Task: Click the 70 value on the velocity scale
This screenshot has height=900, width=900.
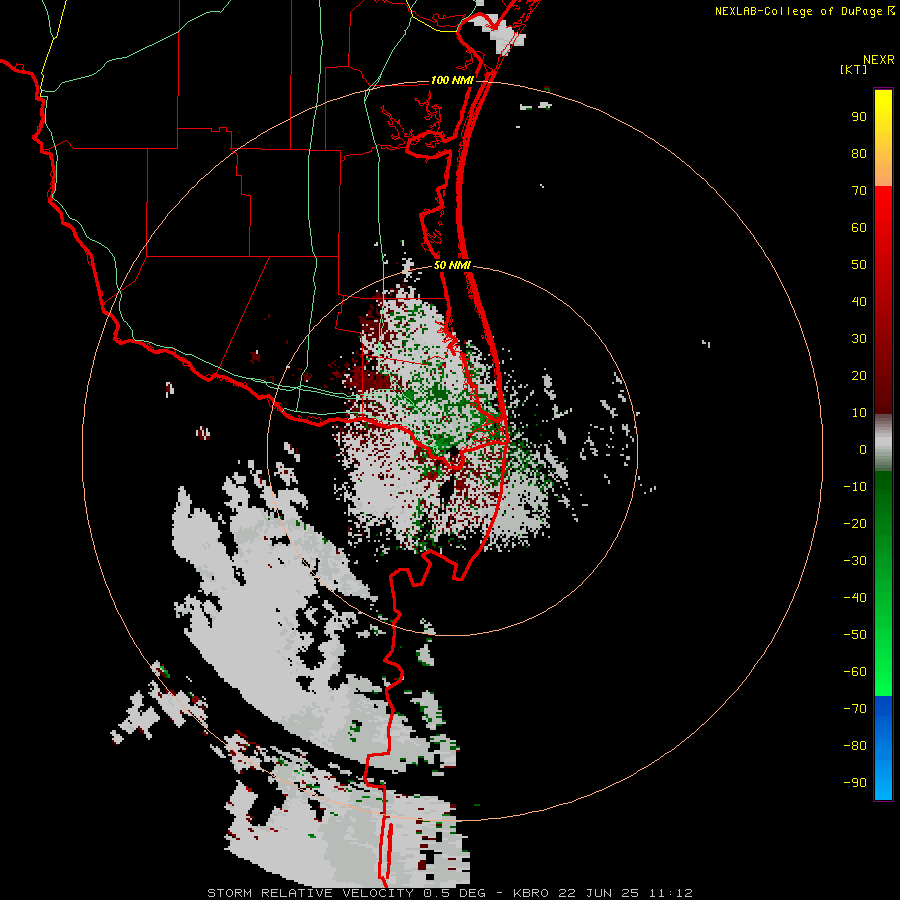Action: click(859, 191)
